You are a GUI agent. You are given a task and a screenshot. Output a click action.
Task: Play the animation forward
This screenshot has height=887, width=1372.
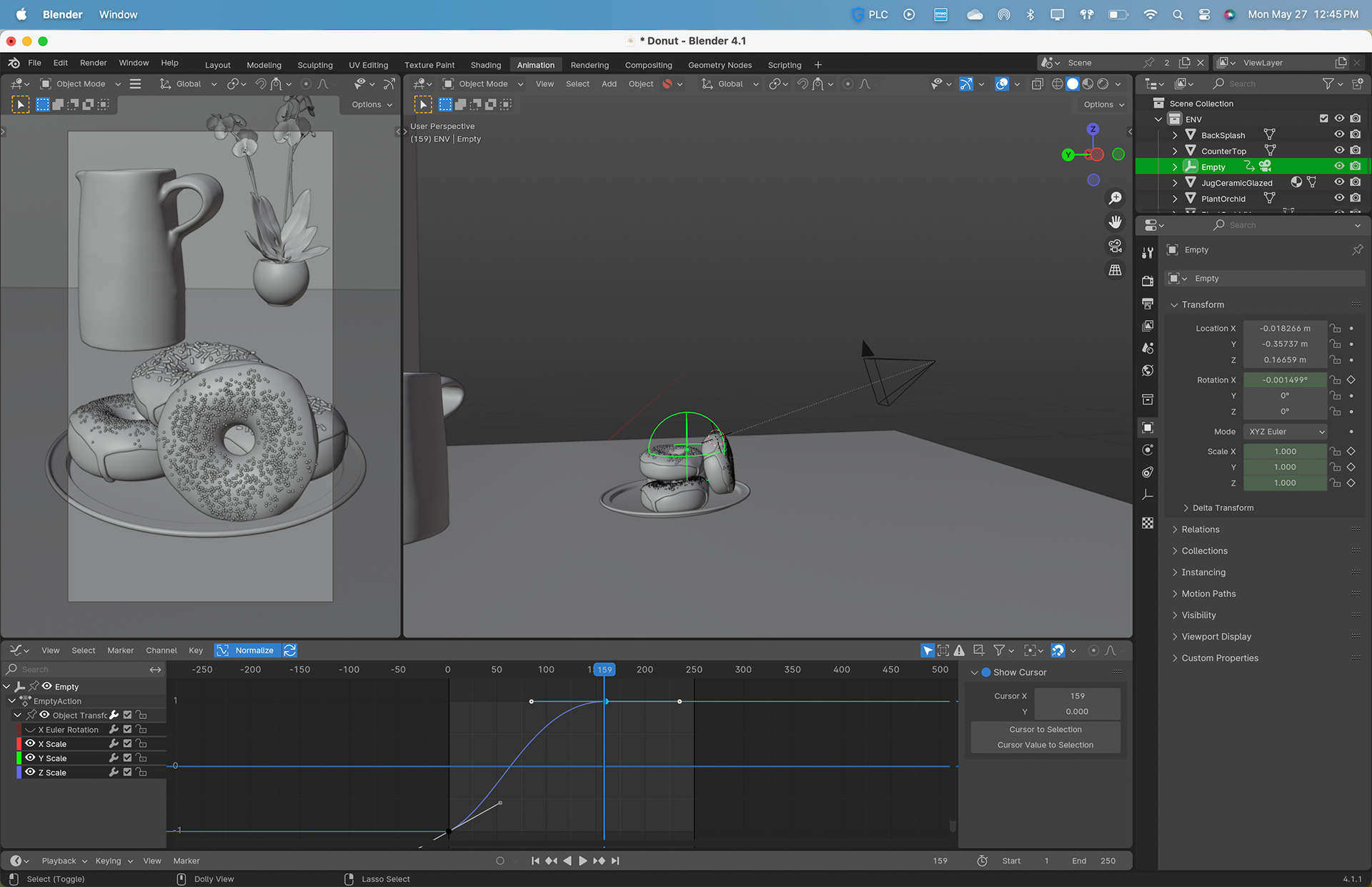point(582,861)
